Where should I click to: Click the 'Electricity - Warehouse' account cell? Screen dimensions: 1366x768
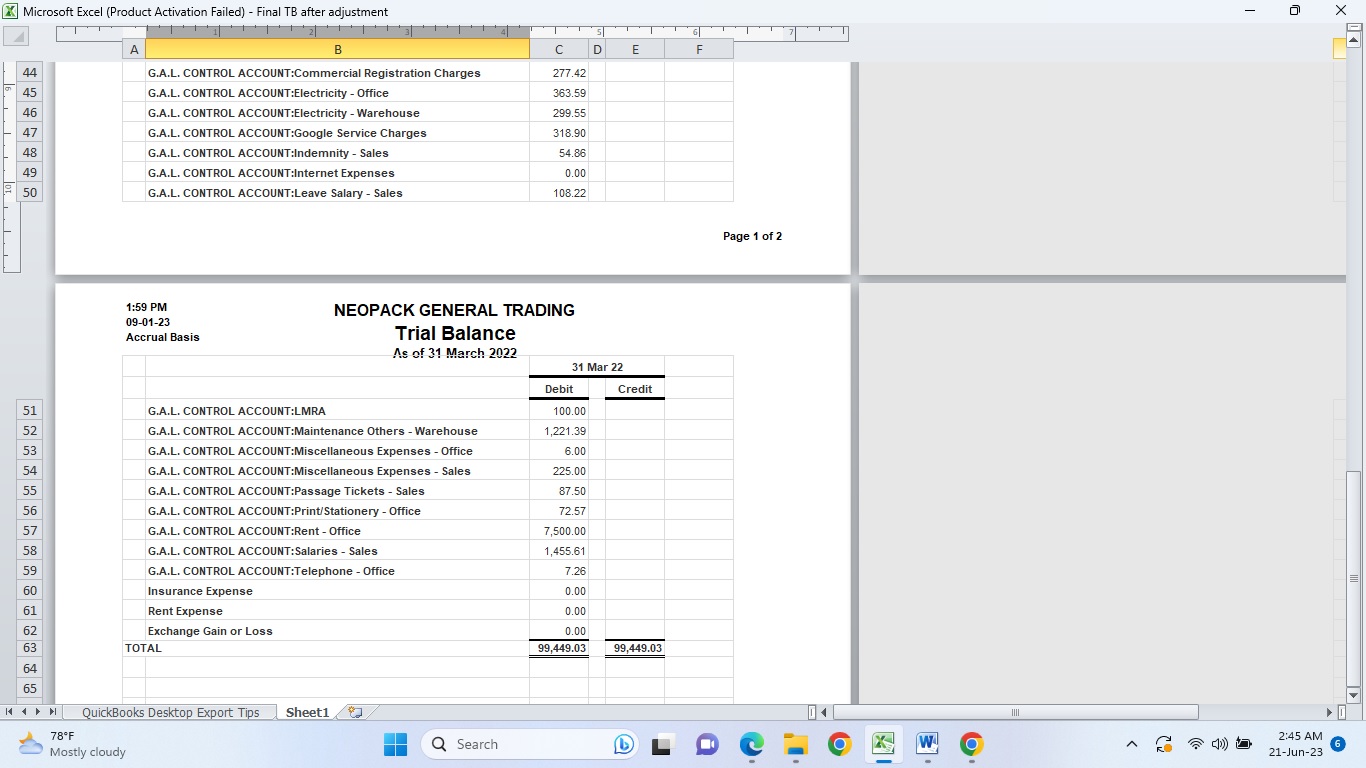[x=337, y=113]
